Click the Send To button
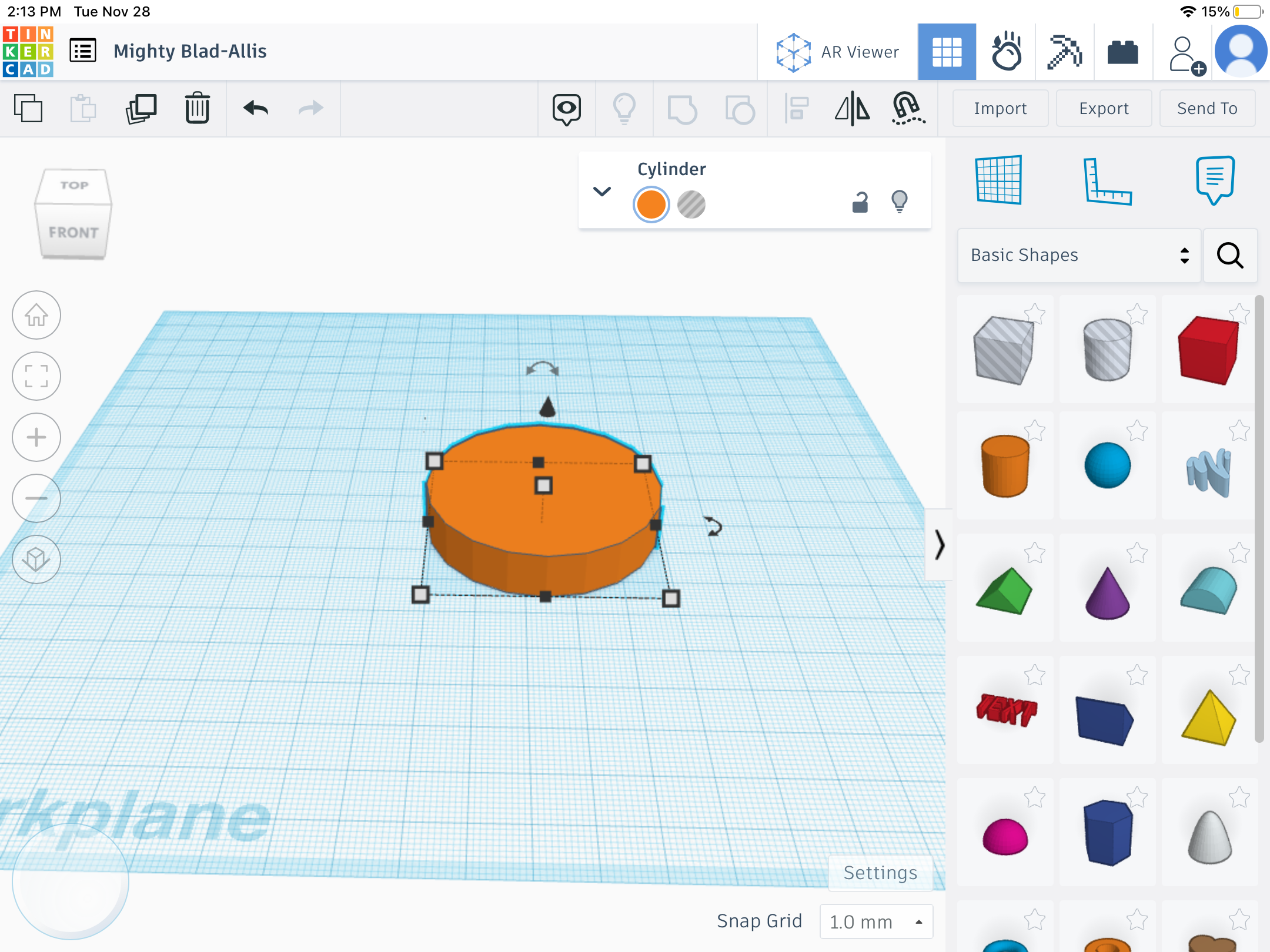This screenshot has height=952, width=1270. tap(1207, 108)
